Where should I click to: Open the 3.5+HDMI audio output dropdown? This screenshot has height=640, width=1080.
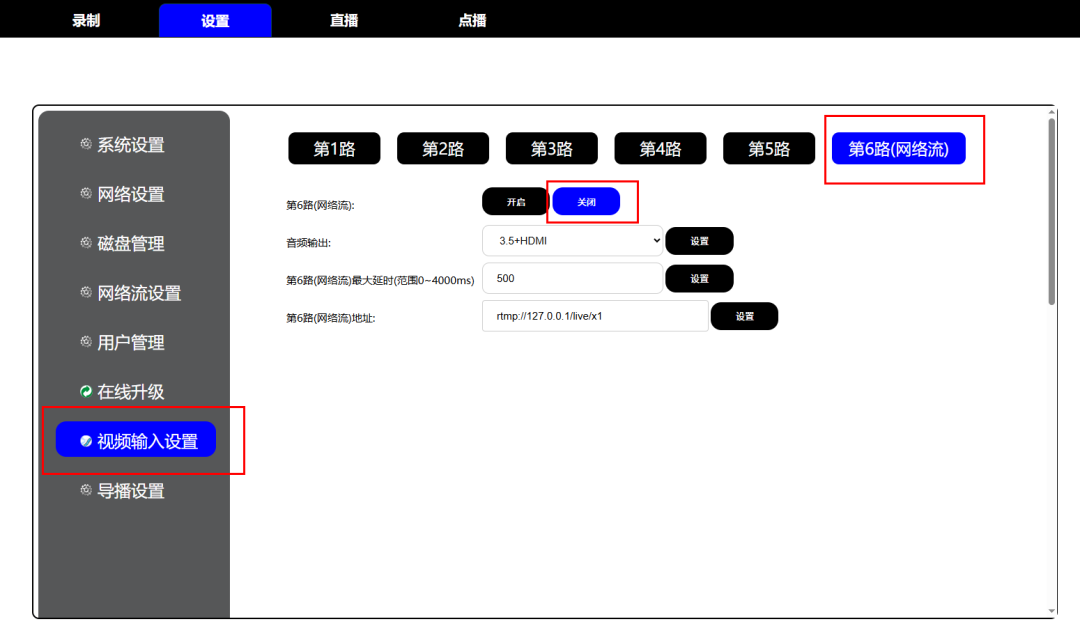[x=571, y=240]
